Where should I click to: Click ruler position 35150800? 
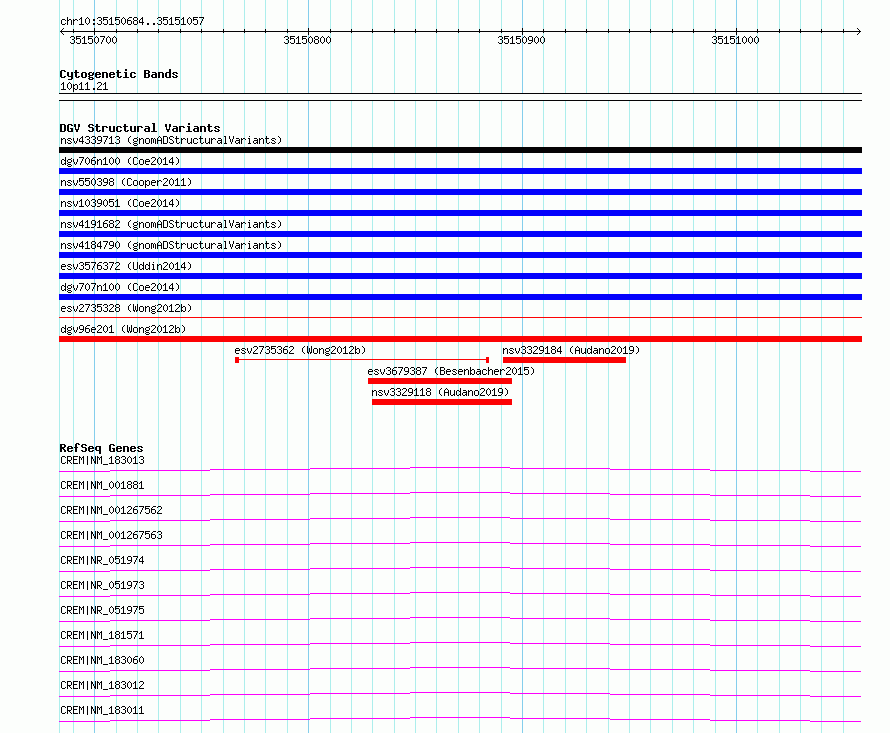coord(307,40)
